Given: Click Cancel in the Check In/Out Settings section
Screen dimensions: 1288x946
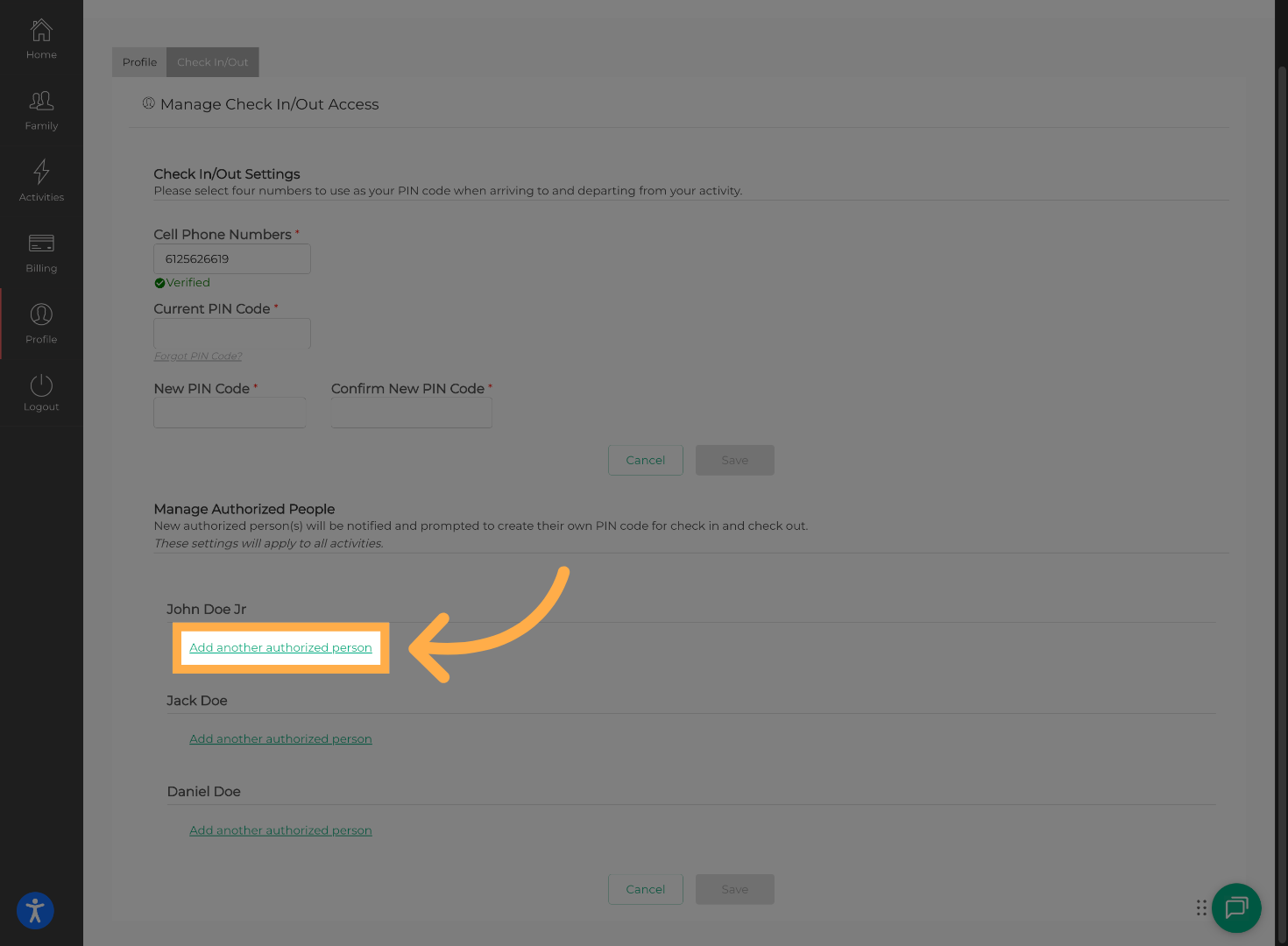Looking at the screenshot, I should (x=645, y=460).
